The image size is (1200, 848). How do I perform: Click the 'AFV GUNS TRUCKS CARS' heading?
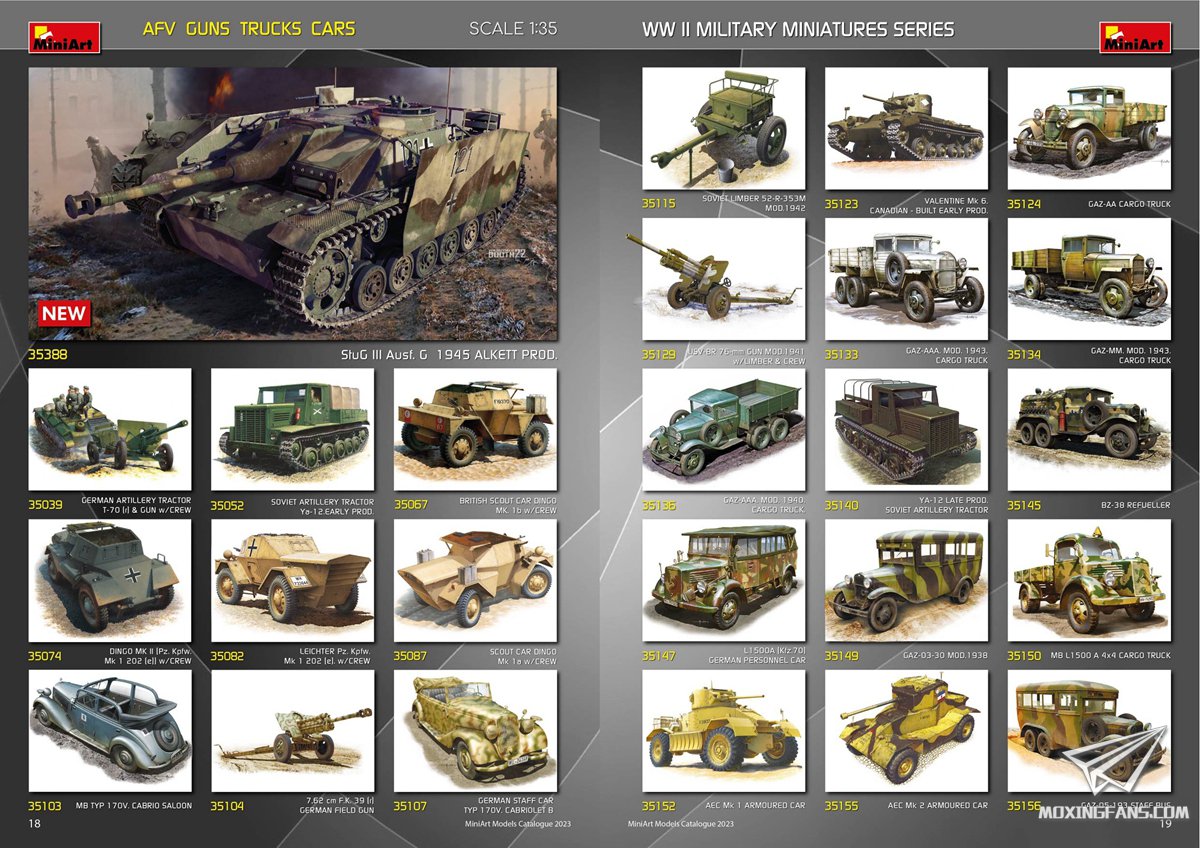[x=249, y=29]
